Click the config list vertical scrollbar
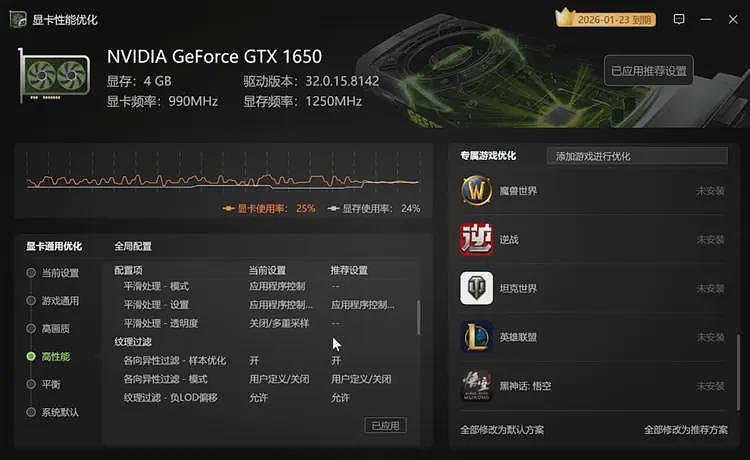 (x=419, y=318)
